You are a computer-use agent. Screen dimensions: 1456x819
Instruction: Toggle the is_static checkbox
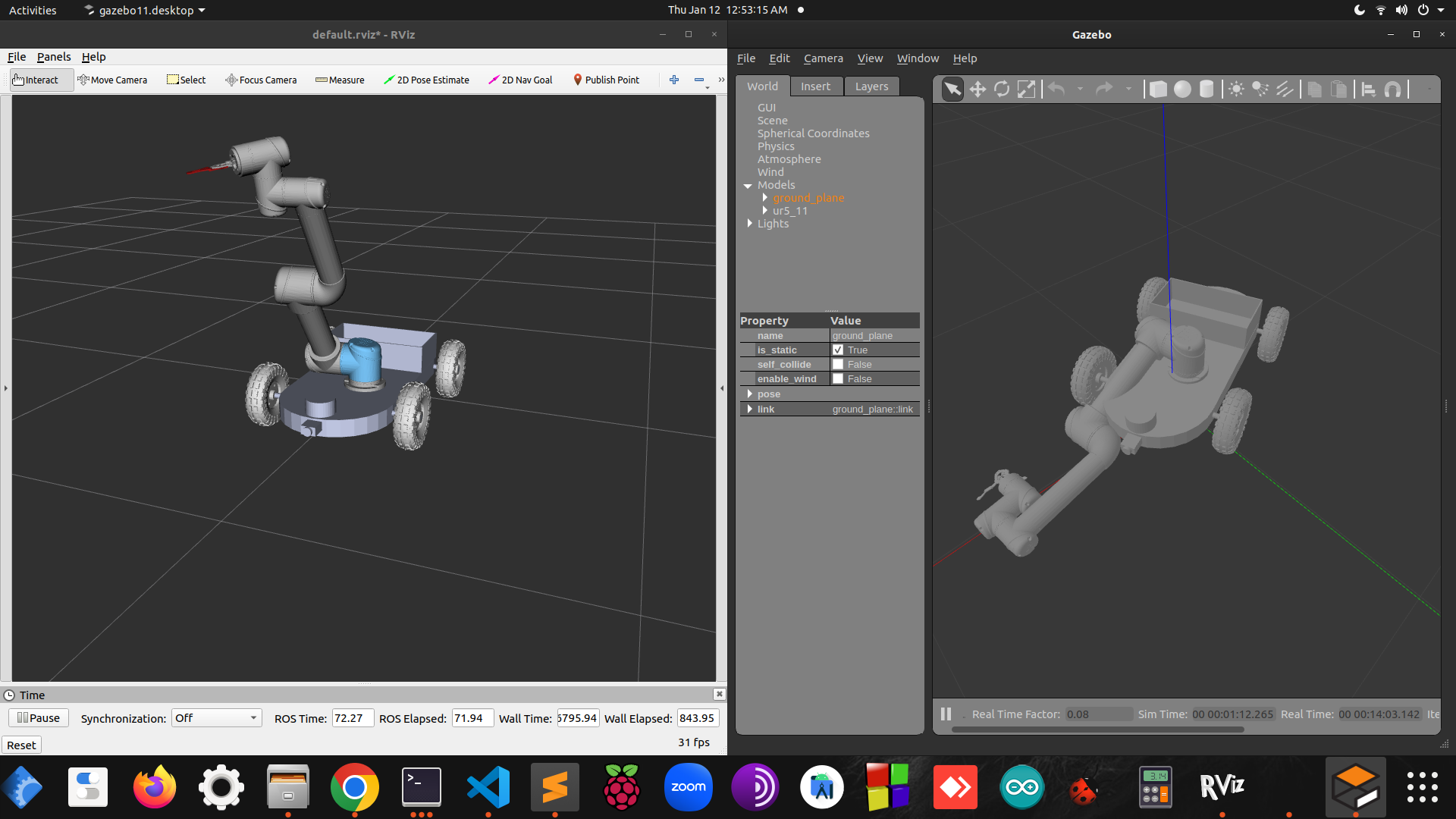(x=838, y=350)
